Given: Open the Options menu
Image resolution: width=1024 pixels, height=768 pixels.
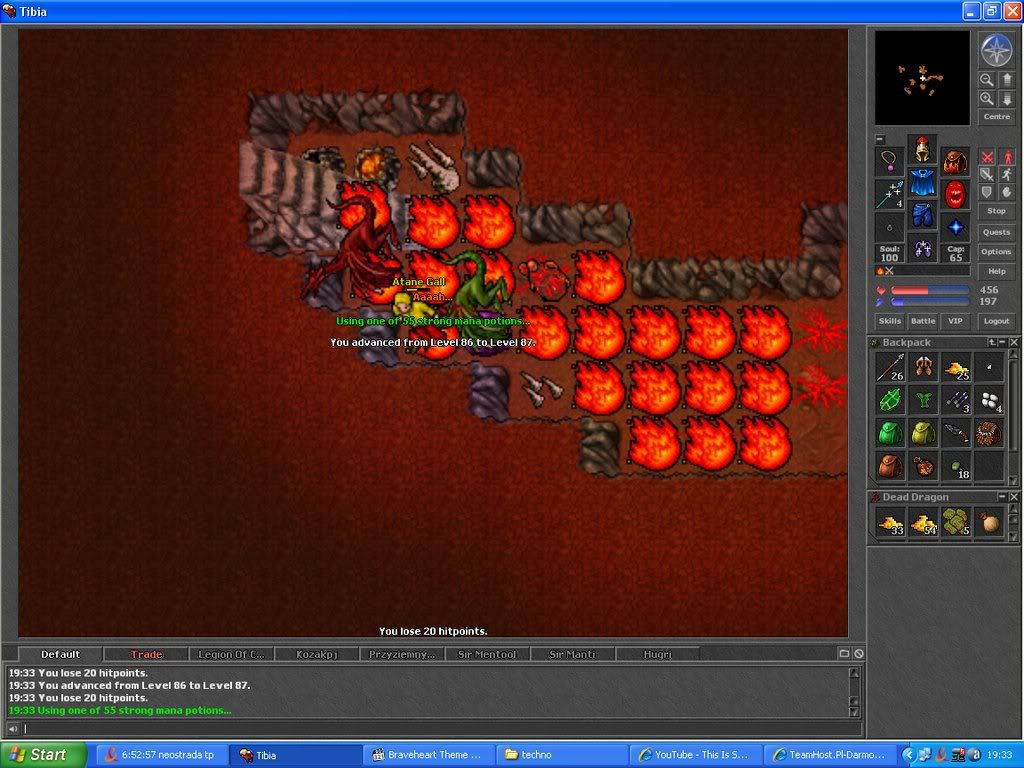Looking at the screenshot, I should click(997, 251).
